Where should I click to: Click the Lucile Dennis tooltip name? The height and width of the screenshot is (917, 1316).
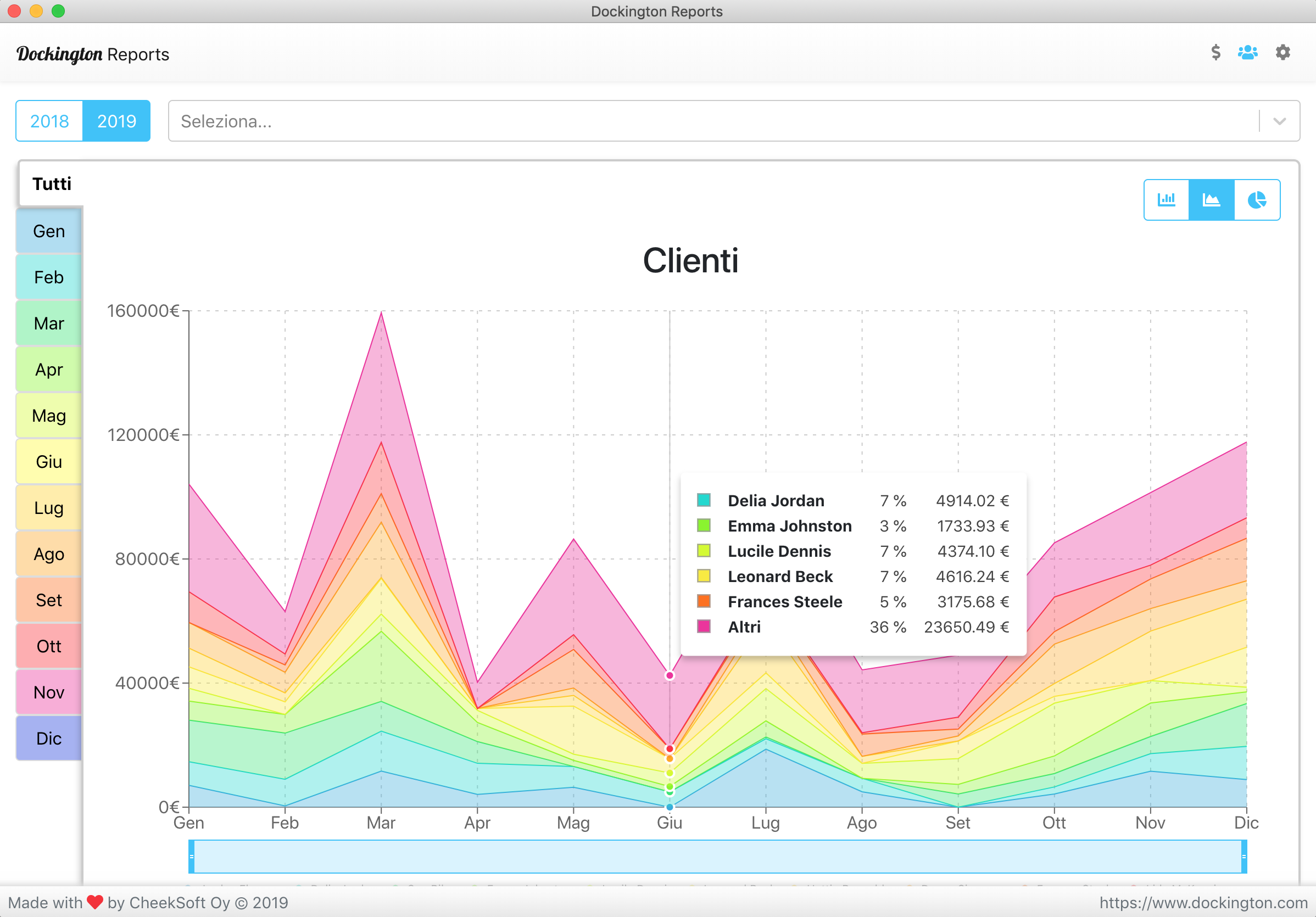pos(779,551)
